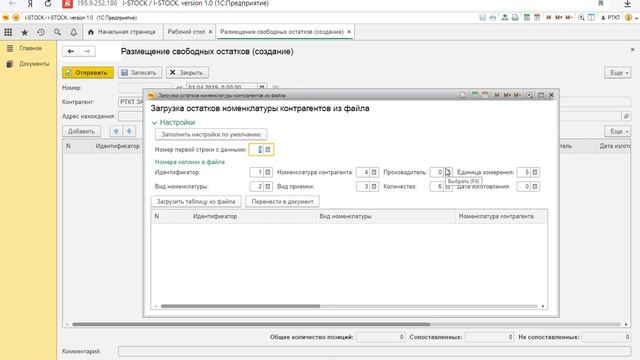Open picker next to Единица измерения number
The height and width of the screenshot is (360, 640).
(535, 173)
